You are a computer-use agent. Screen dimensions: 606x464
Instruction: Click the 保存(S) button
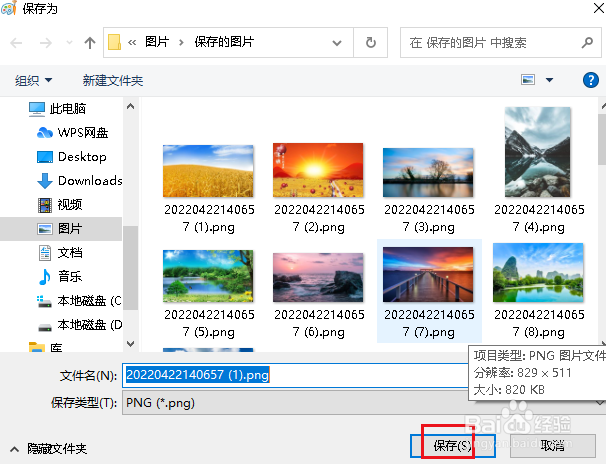453,445
